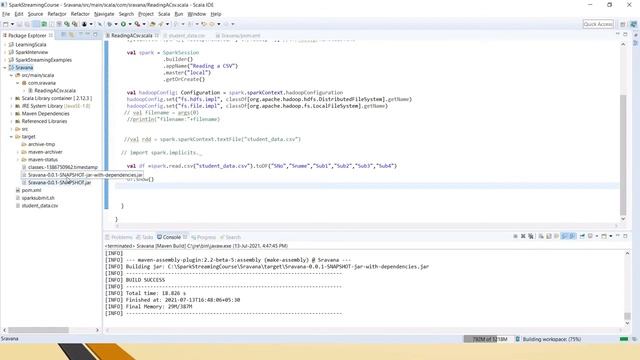Screen dimensions: 640x360
Task: Switch to the Progress tab
Action: [x=204, y=237]
